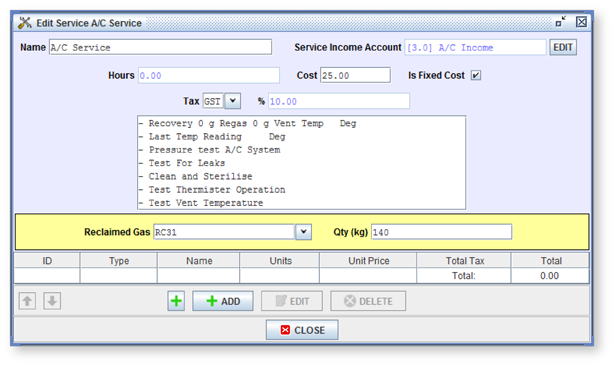Click the move up arrow icon
The height and width of the screenshot is (366, 614).
(27, 301)
